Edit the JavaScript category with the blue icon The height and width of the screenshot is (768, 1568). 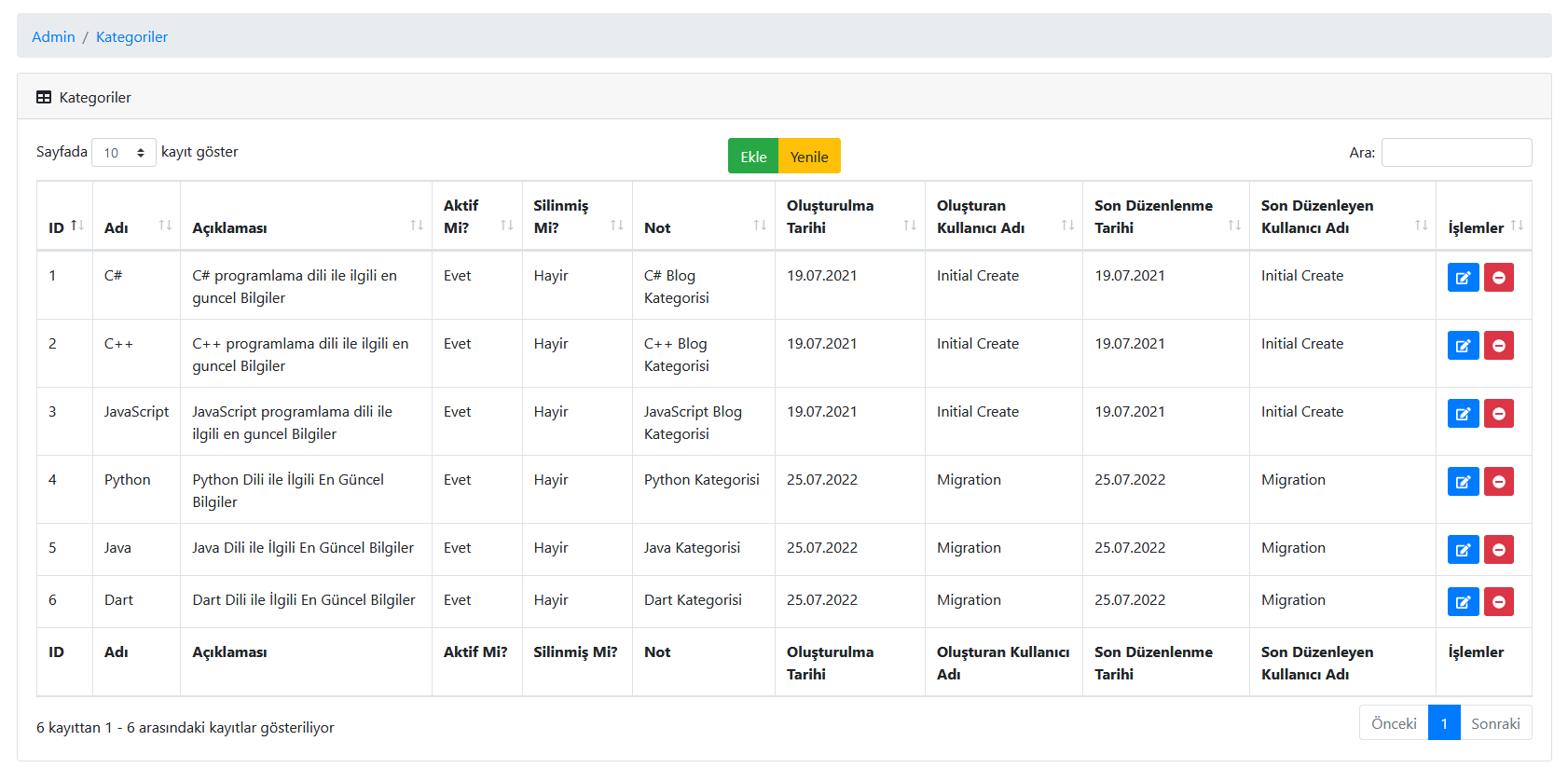(1463, 413)
